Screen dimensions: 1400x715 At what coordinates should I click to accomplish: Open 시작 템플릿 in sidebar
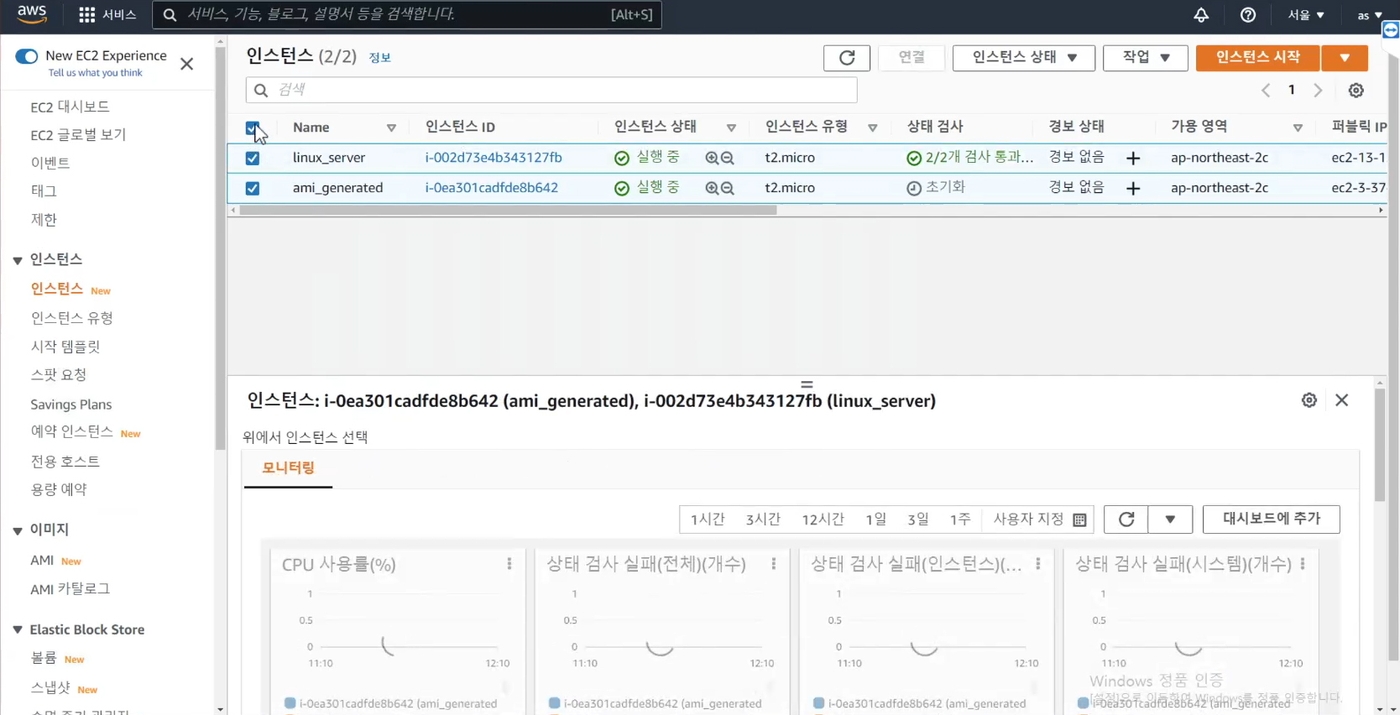click(65, 347)
